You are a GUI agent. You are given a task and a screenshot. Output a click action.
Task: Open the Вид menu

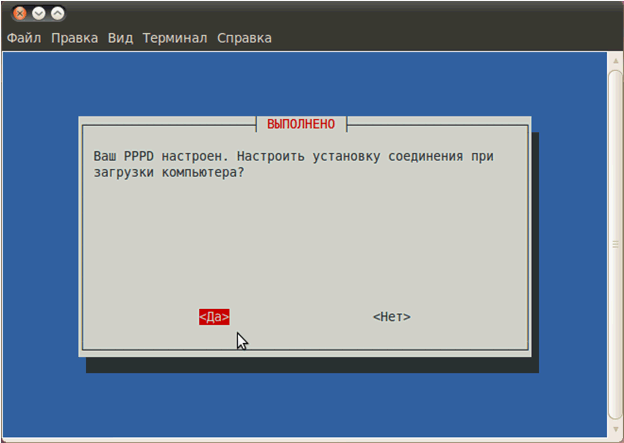(x=120, y=38)
